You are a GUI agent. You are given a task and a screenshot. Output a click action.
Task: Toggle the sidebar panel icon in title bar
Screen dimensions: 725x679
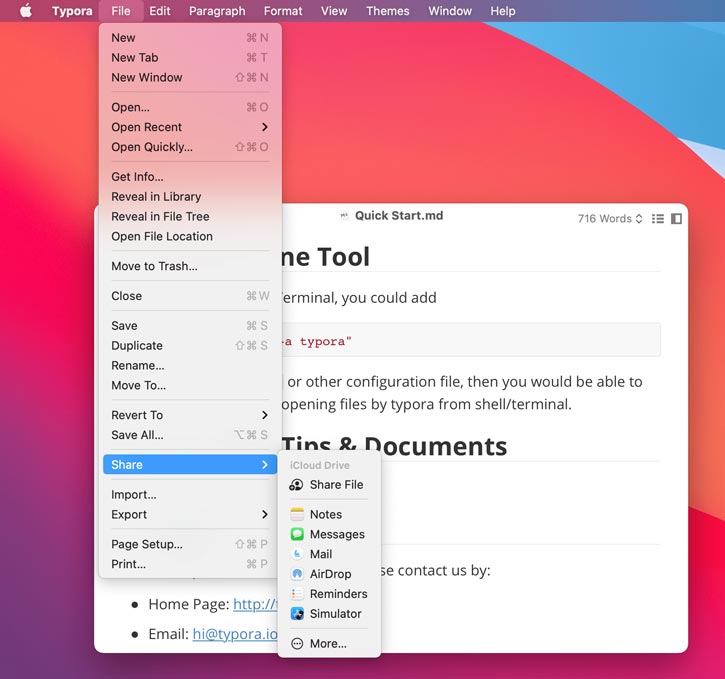(x=676, y=219)
